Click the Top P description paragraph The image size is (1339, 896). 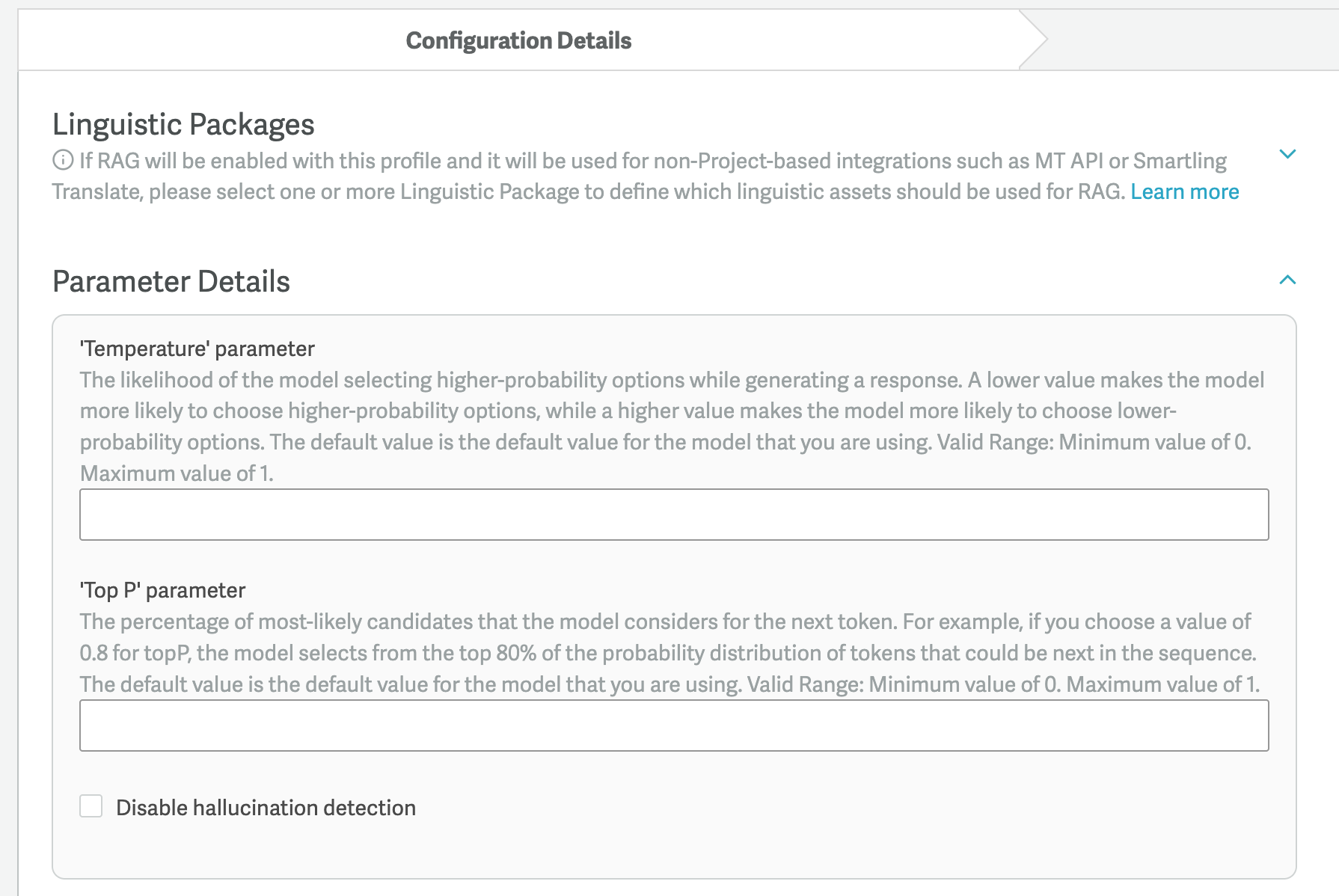click(x=669, y=653)
